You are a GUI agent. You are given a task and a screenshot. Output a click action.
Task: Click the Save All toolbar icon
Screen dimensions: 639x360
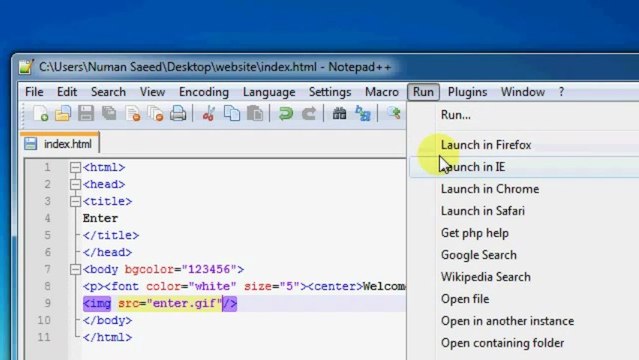tap(109, 113)
